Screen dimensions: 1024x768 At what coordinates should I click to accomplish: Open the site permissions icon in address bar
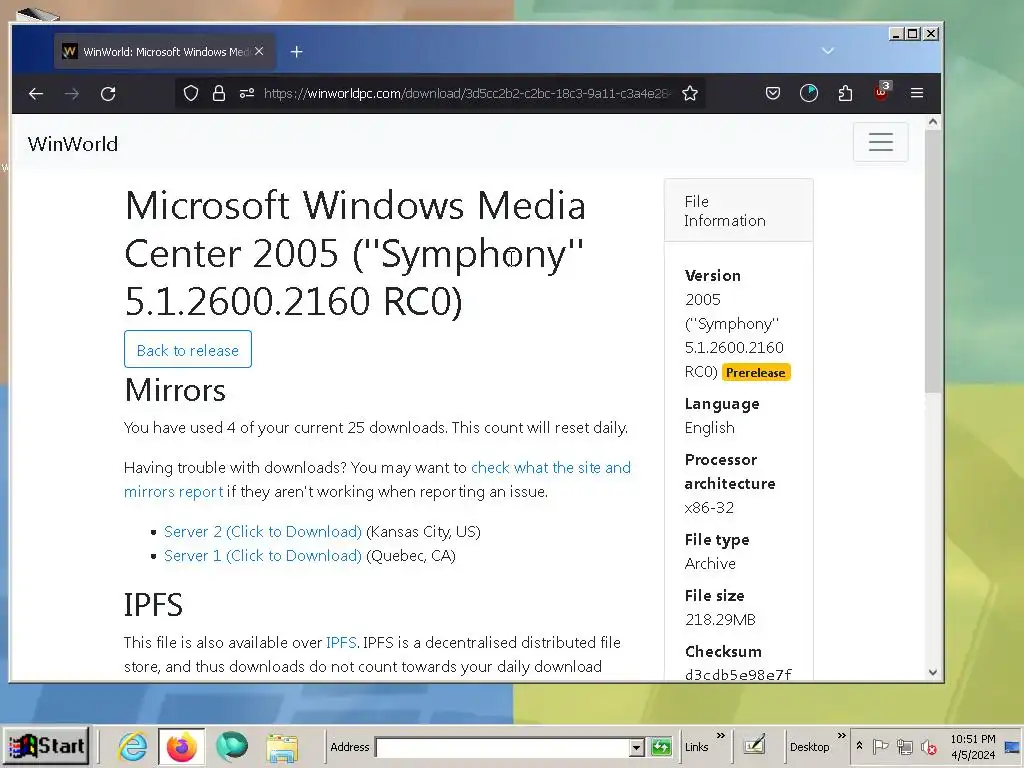[x=247, y=93]
